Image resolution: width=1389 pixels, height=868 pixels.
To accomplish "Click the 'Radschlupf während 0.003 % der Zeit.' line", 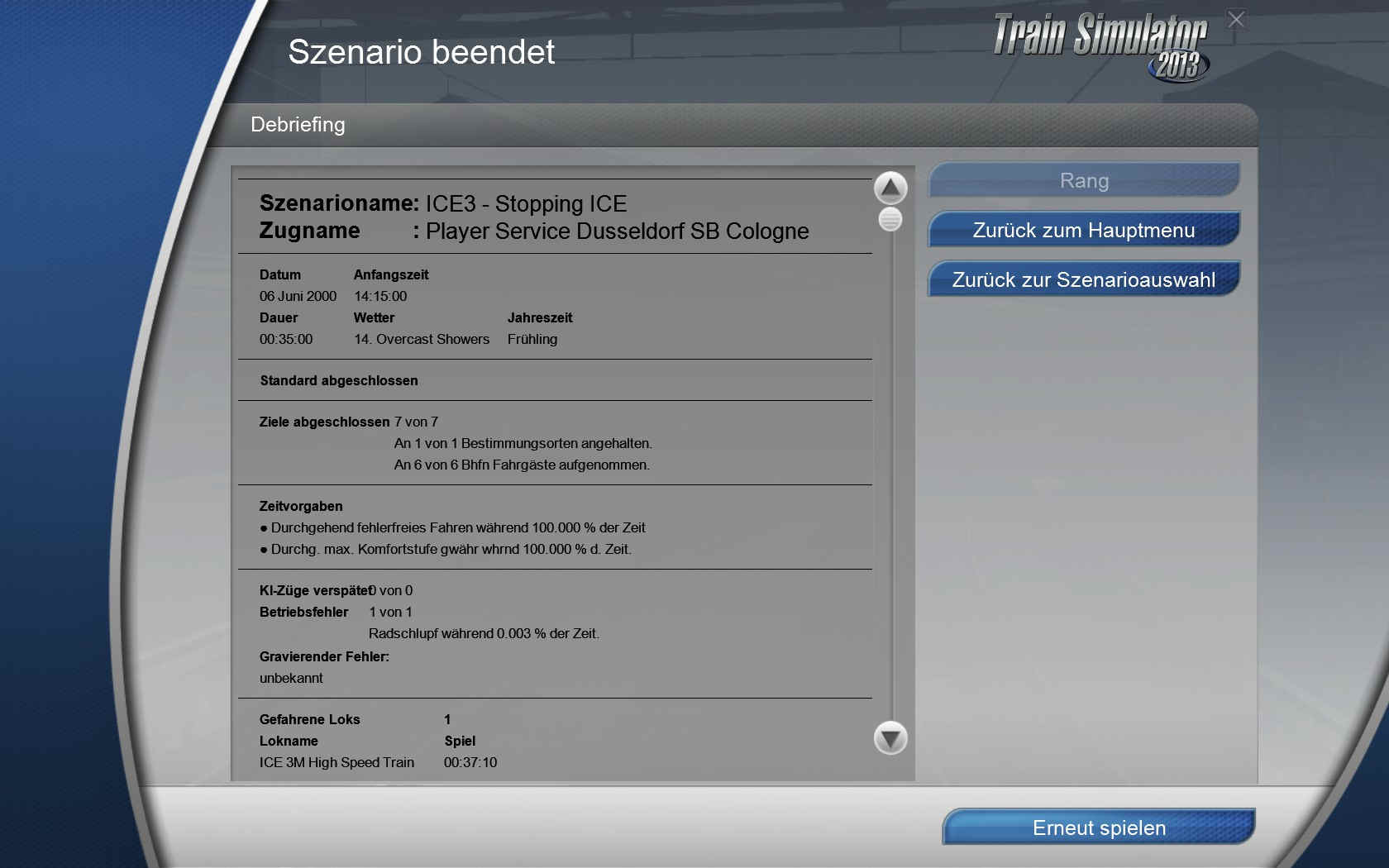I will [x=484, y=633].
